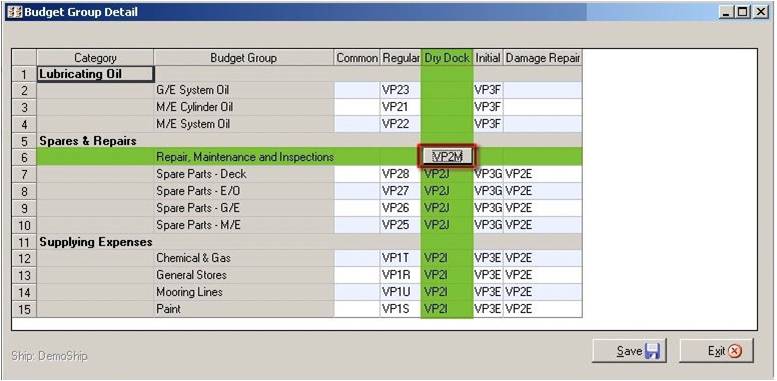Click the VP25 Regular cell for Spare Parts - M/E
Screen dimensions: 777x381
[x=400, y=225]
